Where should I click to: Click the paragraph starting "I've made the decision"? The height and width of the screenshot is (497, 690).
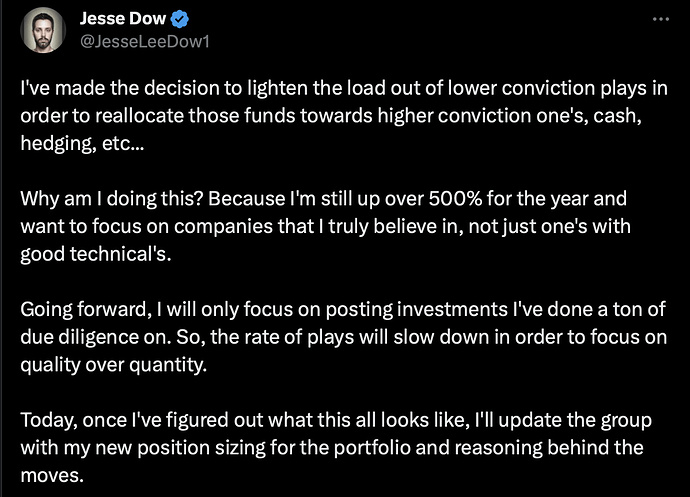(344, 116)
